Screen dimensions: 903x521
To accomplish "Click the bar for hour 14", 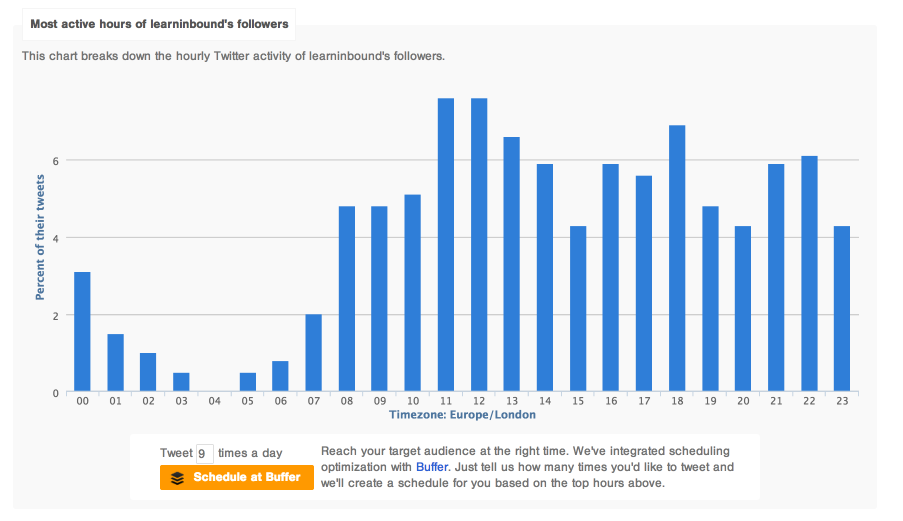I will (545, 278).
